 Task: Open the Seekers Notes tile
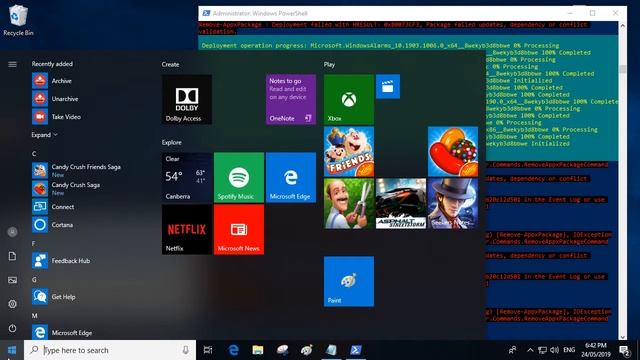tap(453, 203)
